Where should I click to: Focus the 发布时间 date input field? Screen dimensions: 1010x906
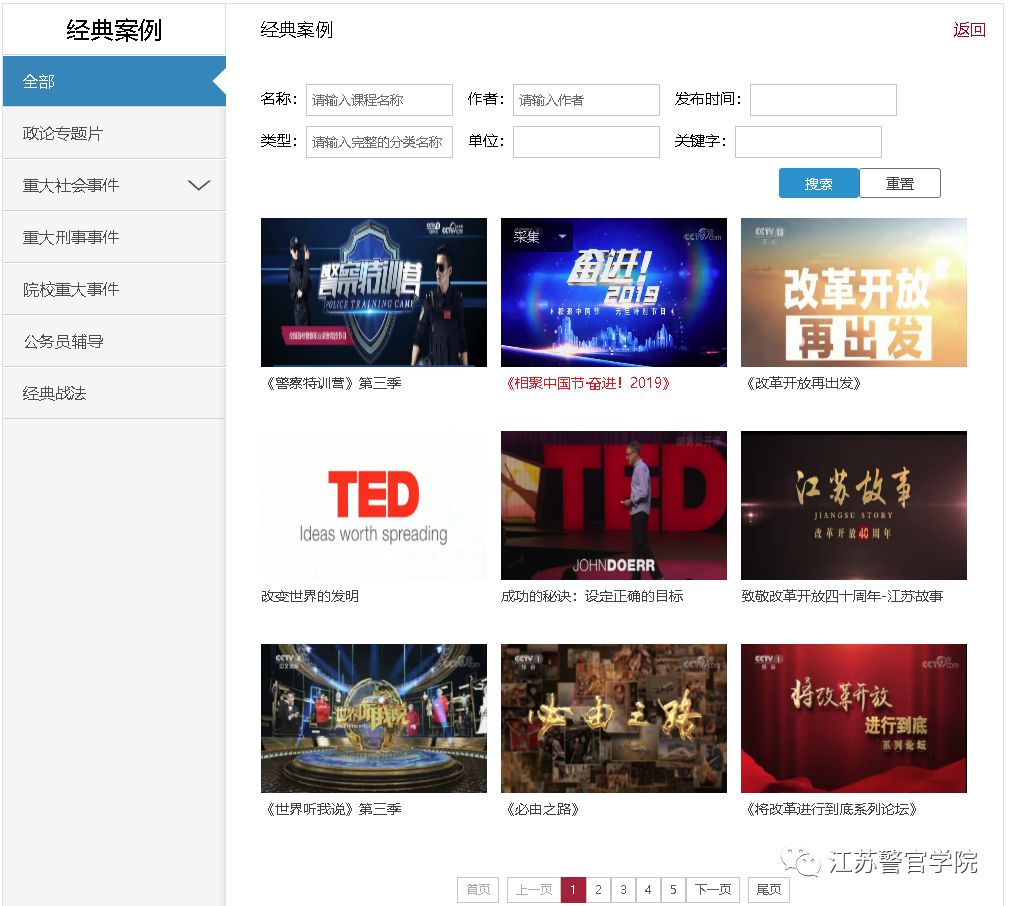point(823,100)
